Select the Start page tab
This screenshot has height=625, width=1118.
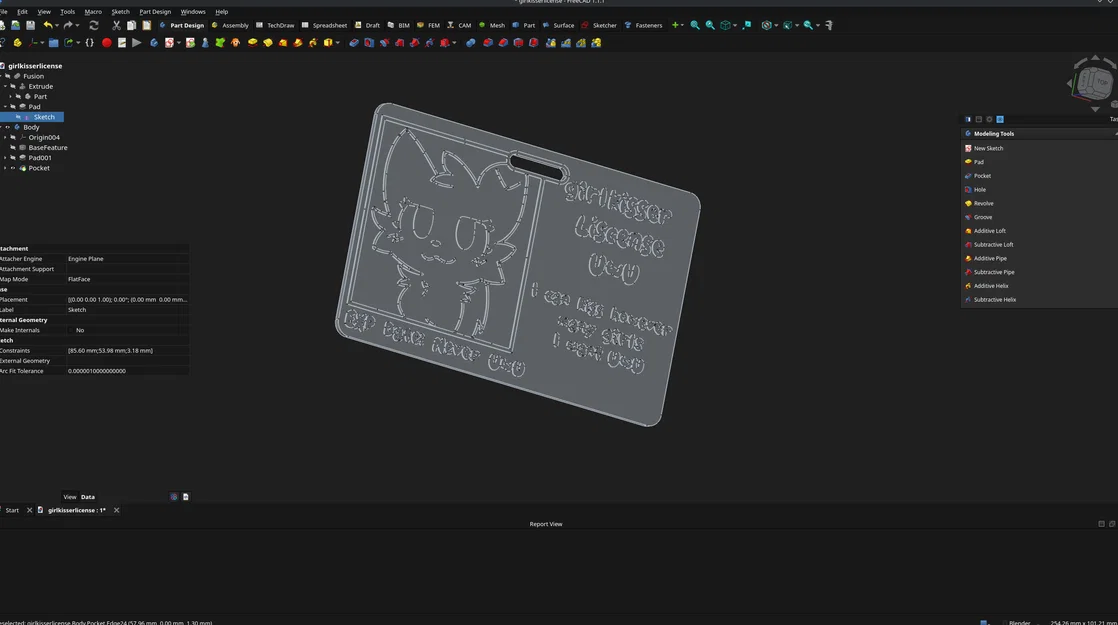pyautogui.click(x=12, y=510)
